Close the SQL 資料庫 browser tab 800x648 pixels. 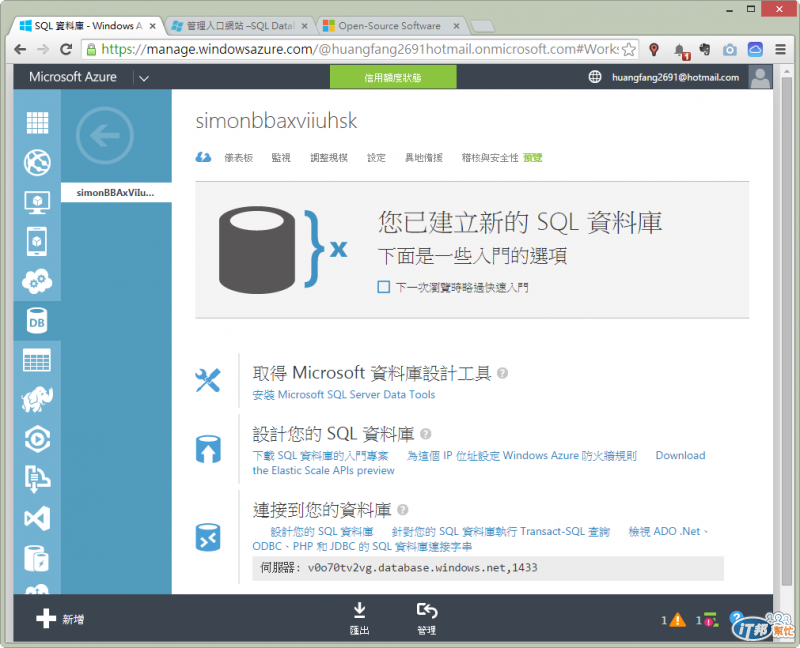click(x=153, y=26)
